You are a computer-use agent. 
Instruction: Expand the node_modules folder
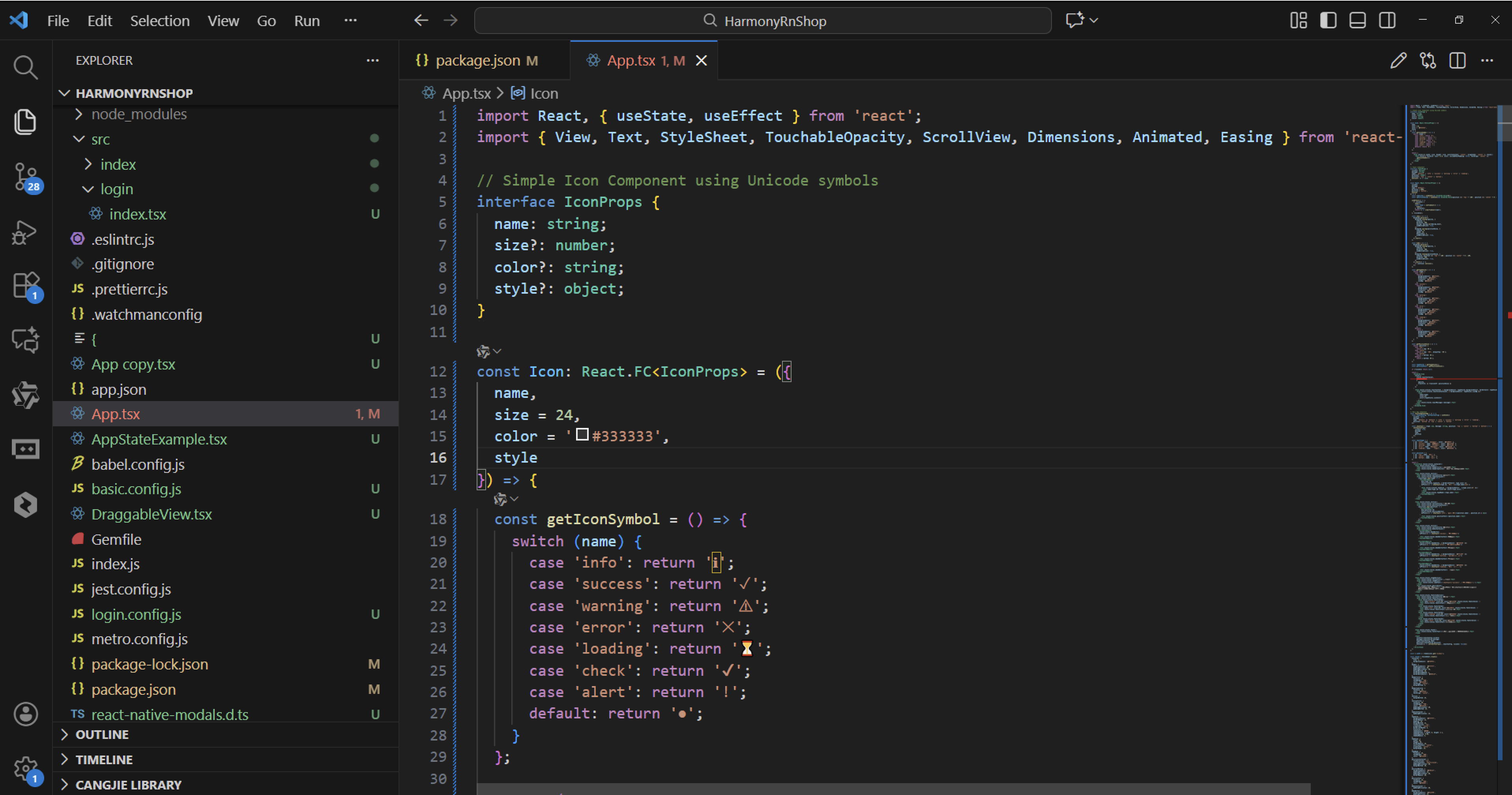[138, 114]
